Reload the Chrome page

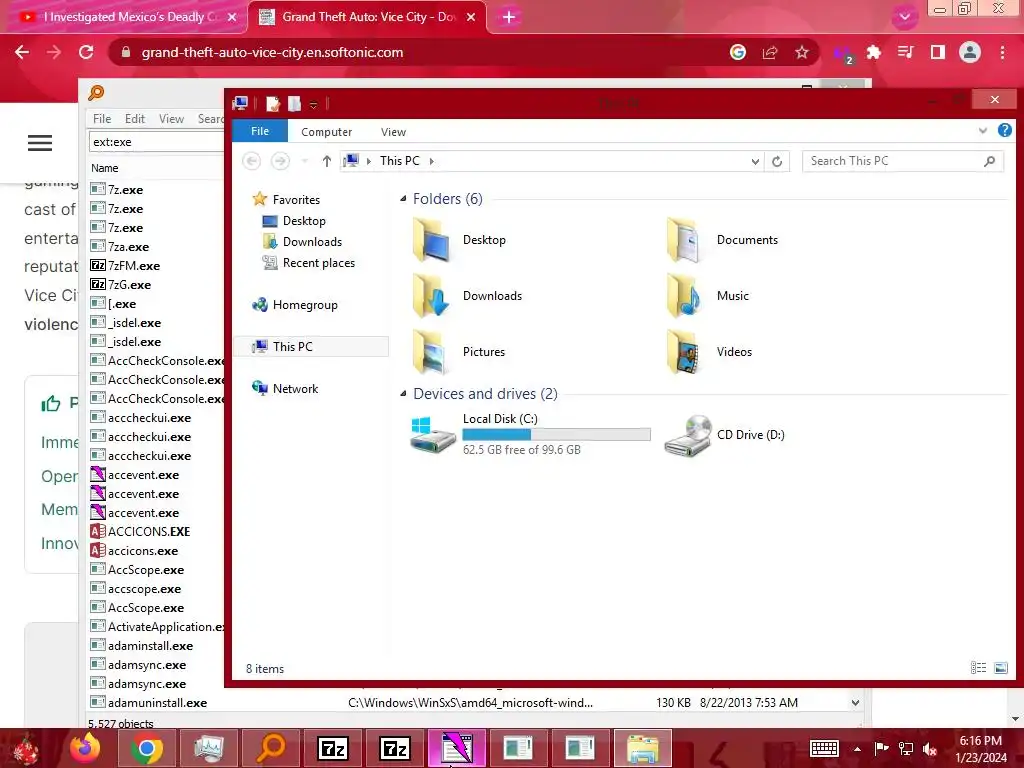pyautogui.click(x=86, y=52)
